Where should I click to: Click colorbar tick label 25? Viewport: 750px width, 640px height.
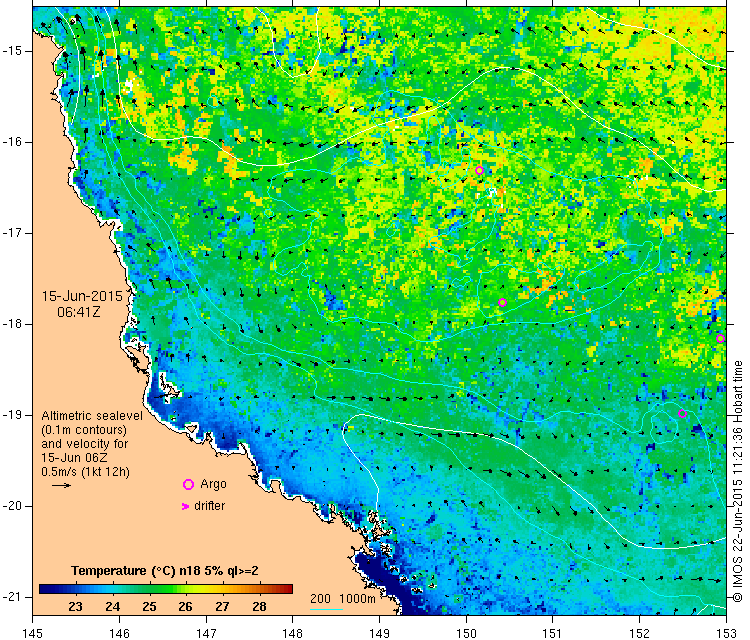(149, 607)
